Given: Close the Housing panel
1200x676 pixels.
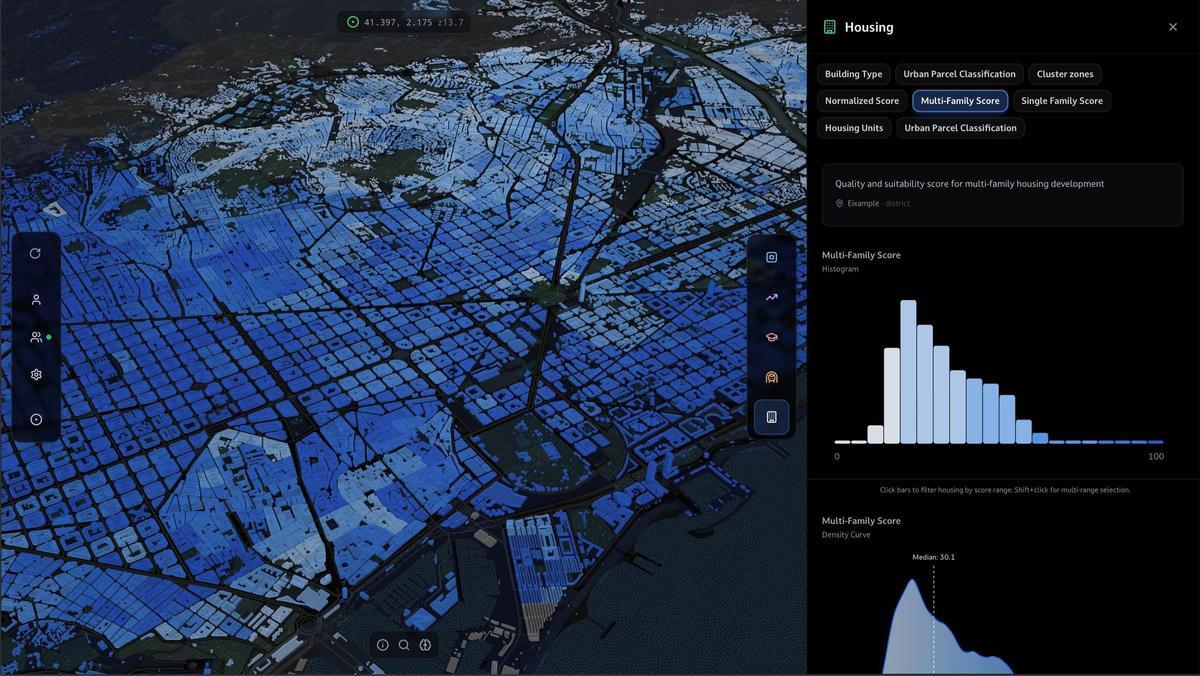Looking at the screenshot, I should (1173, 27).
